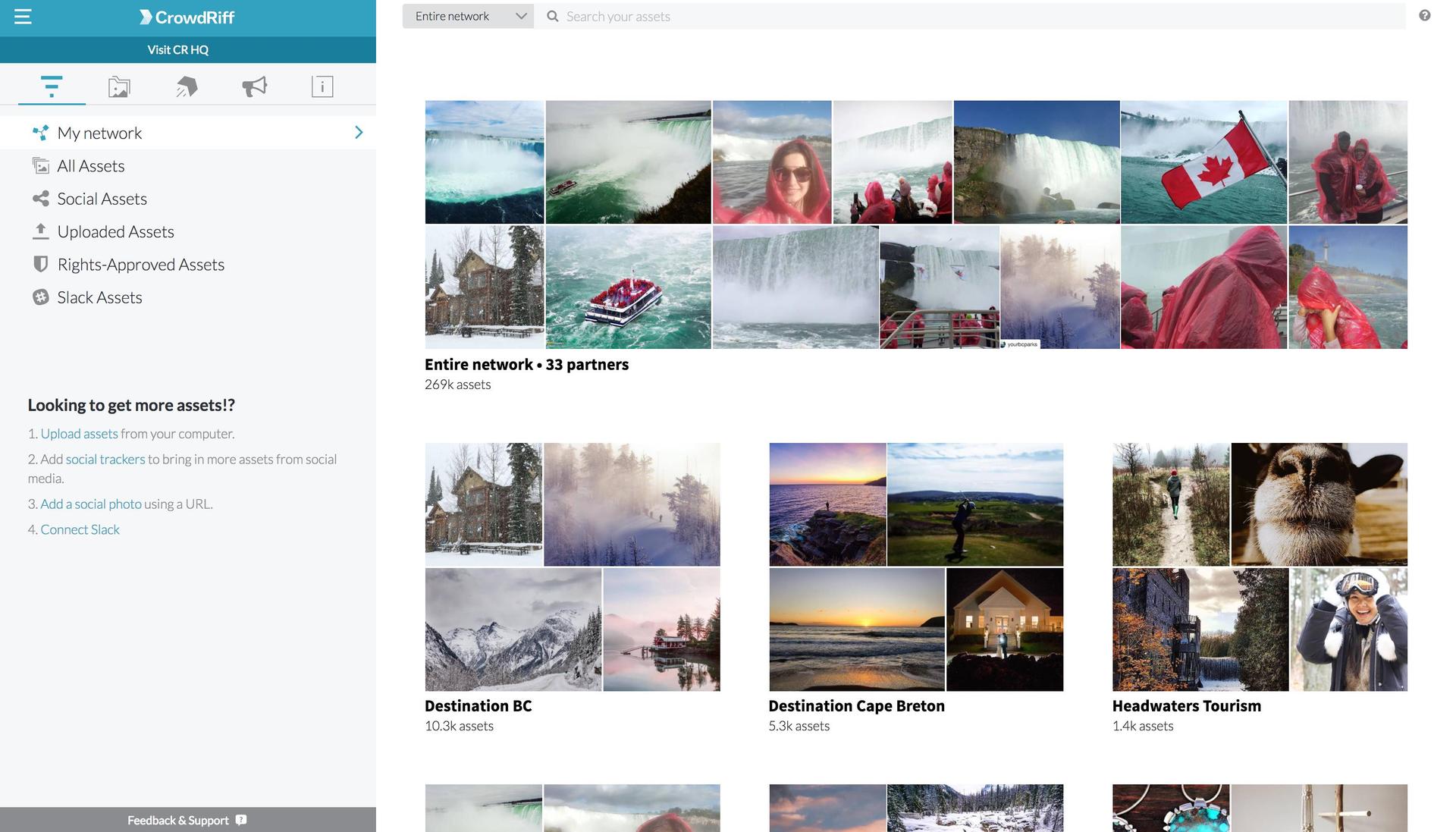Click the 10.3k assets count
The height and width of the screenshot is (832, 1456).
click(459, 726)
